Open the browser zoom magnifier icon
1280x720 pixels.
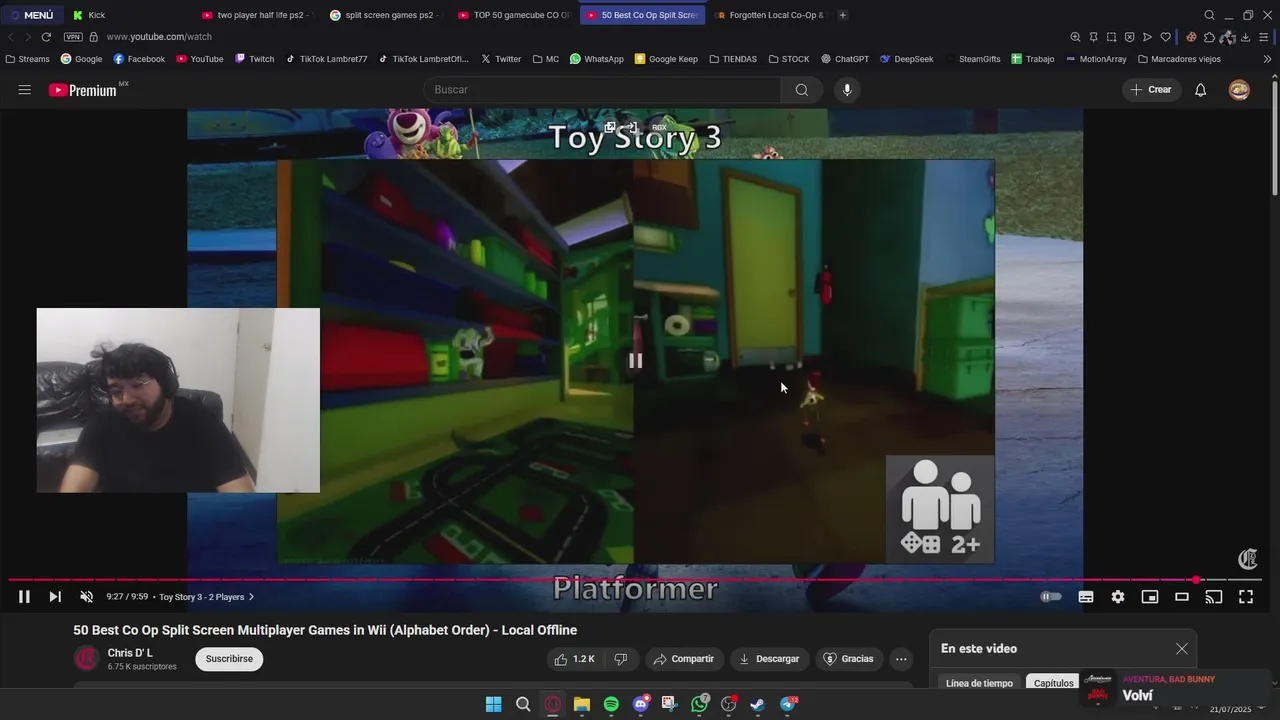point(1075,37)
